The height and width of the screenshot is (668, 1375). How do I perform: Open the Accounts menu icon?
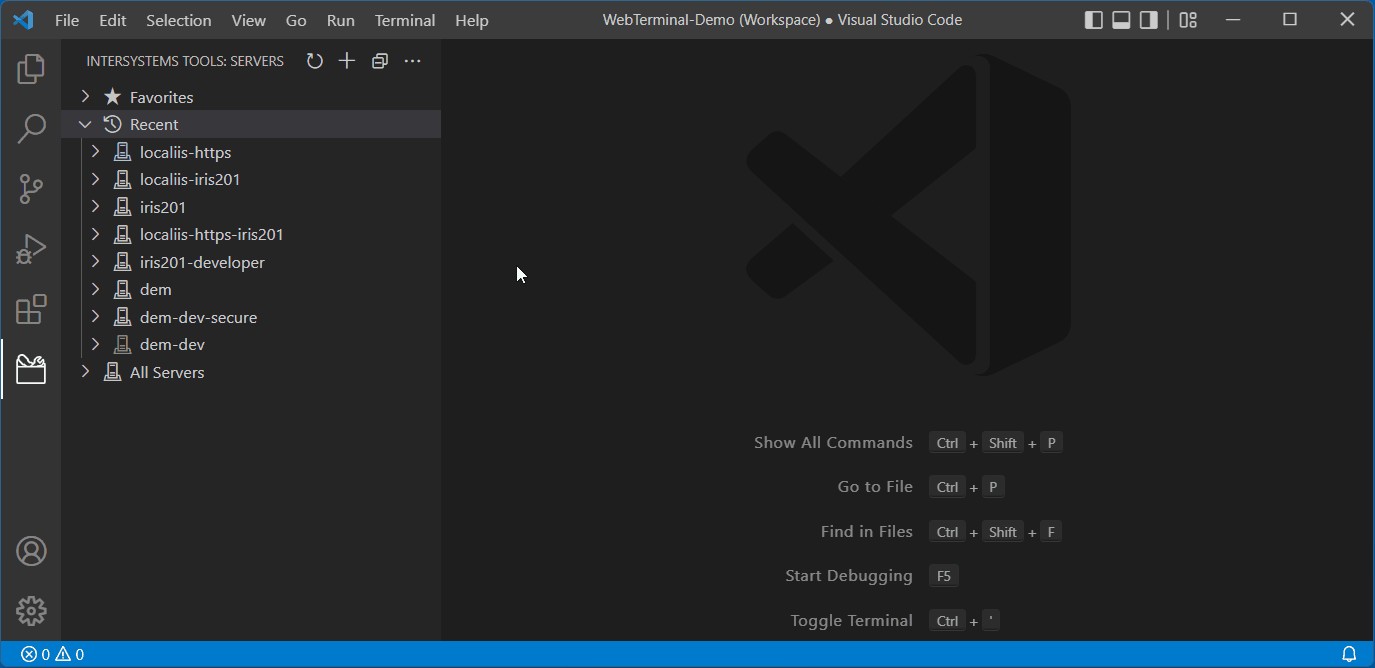click(31, 551)
